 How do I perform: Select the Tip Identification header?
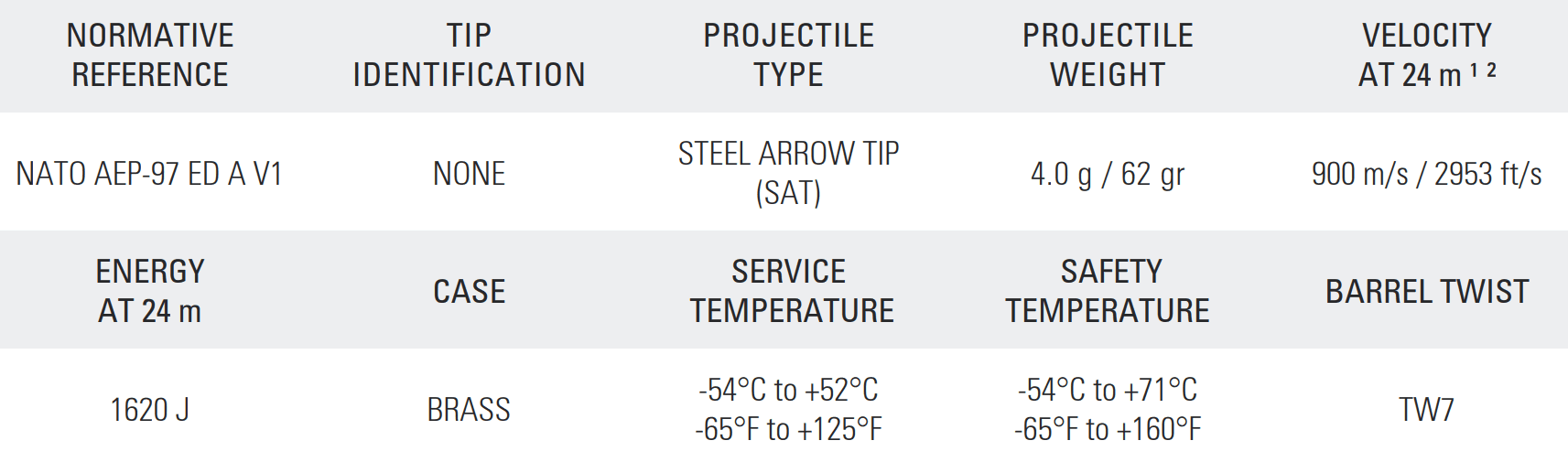pos(469,55)
